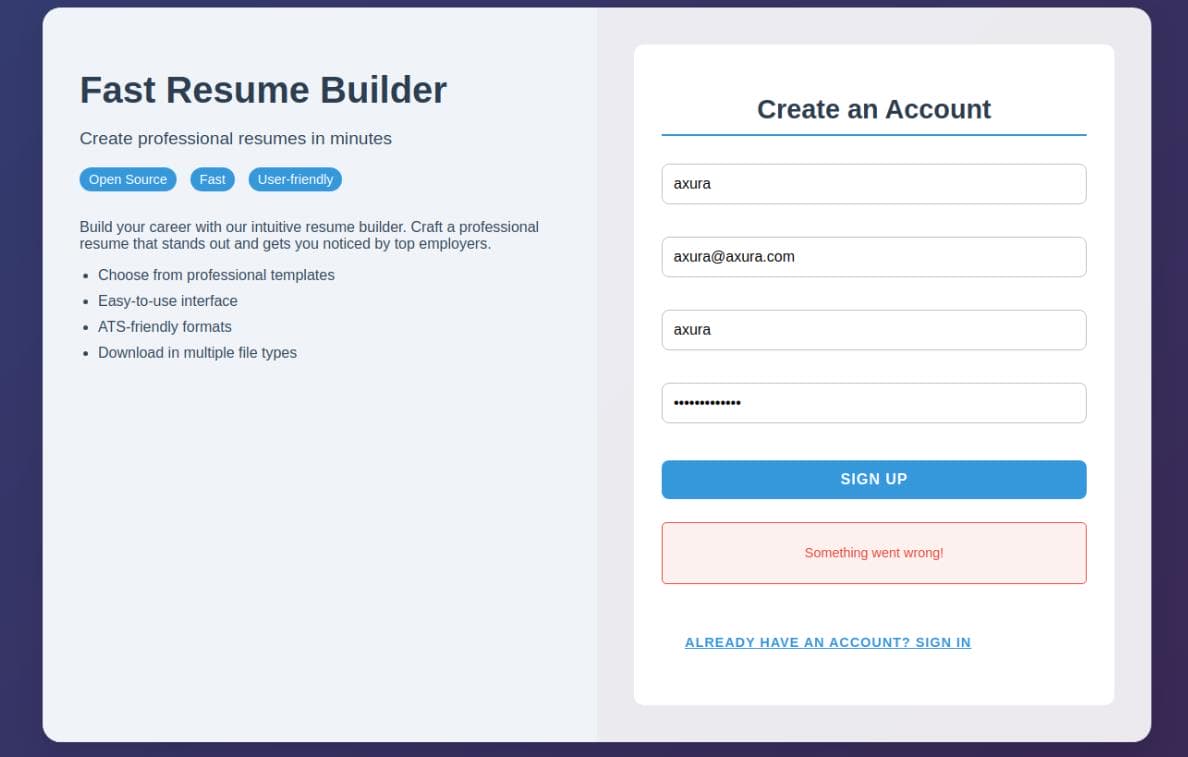Open the Already Have an Account sign-in link

point(827,642)
